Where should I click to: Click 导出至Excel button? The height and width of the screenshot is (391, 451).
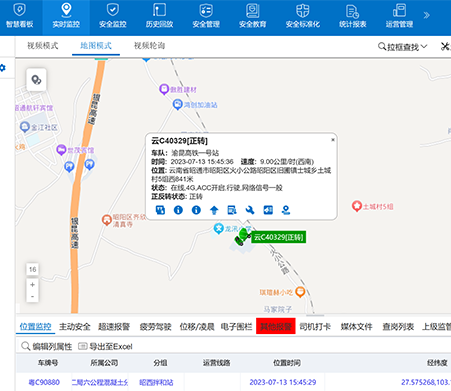(105, 346)
